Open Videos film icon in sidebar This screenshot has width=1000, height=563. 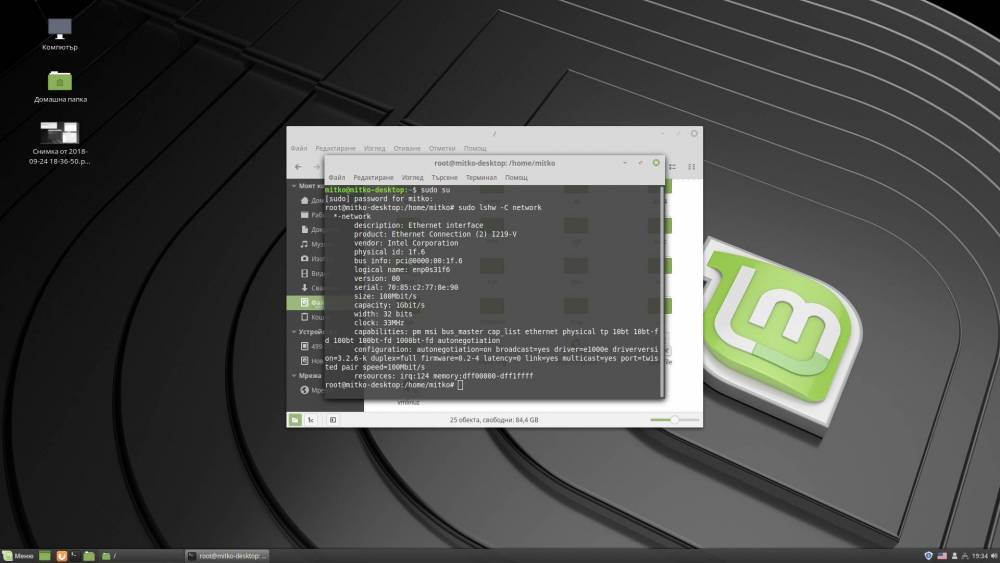tap(305, 274)
